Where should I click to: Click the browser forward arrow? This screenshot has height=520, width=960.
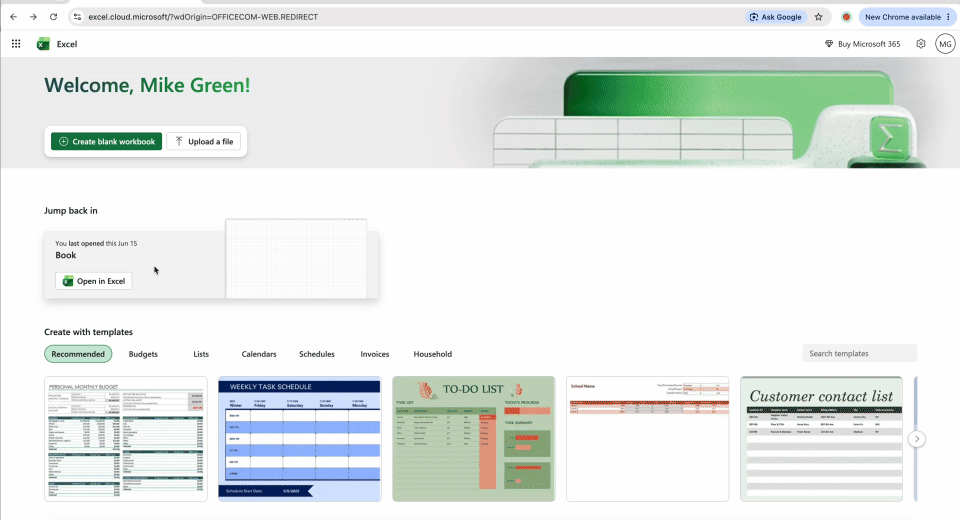point(33,17)
